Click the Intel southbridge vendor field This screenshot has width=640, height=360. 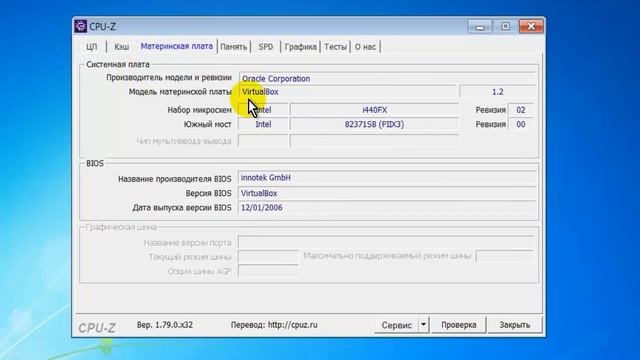263,124
